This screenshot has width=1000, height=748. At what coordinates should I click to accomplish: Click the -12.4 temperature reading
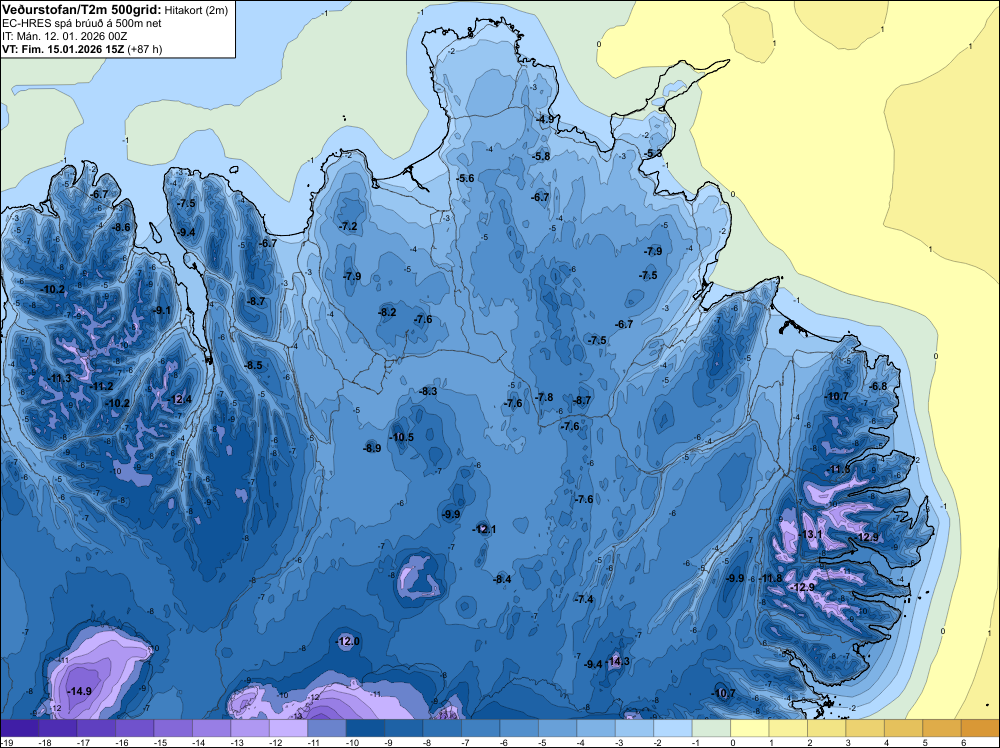(180, 400)
